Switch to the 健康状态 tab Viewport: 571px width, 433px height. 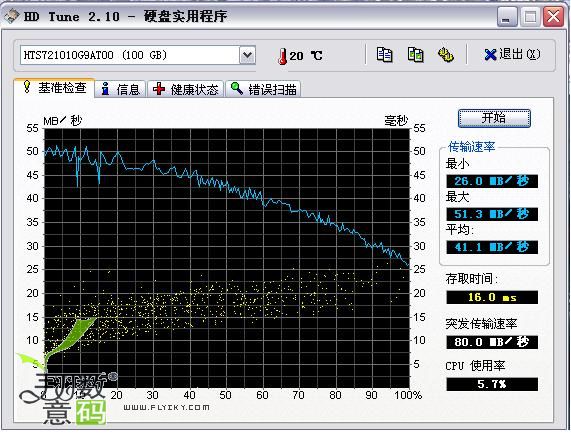click(185, 89)
